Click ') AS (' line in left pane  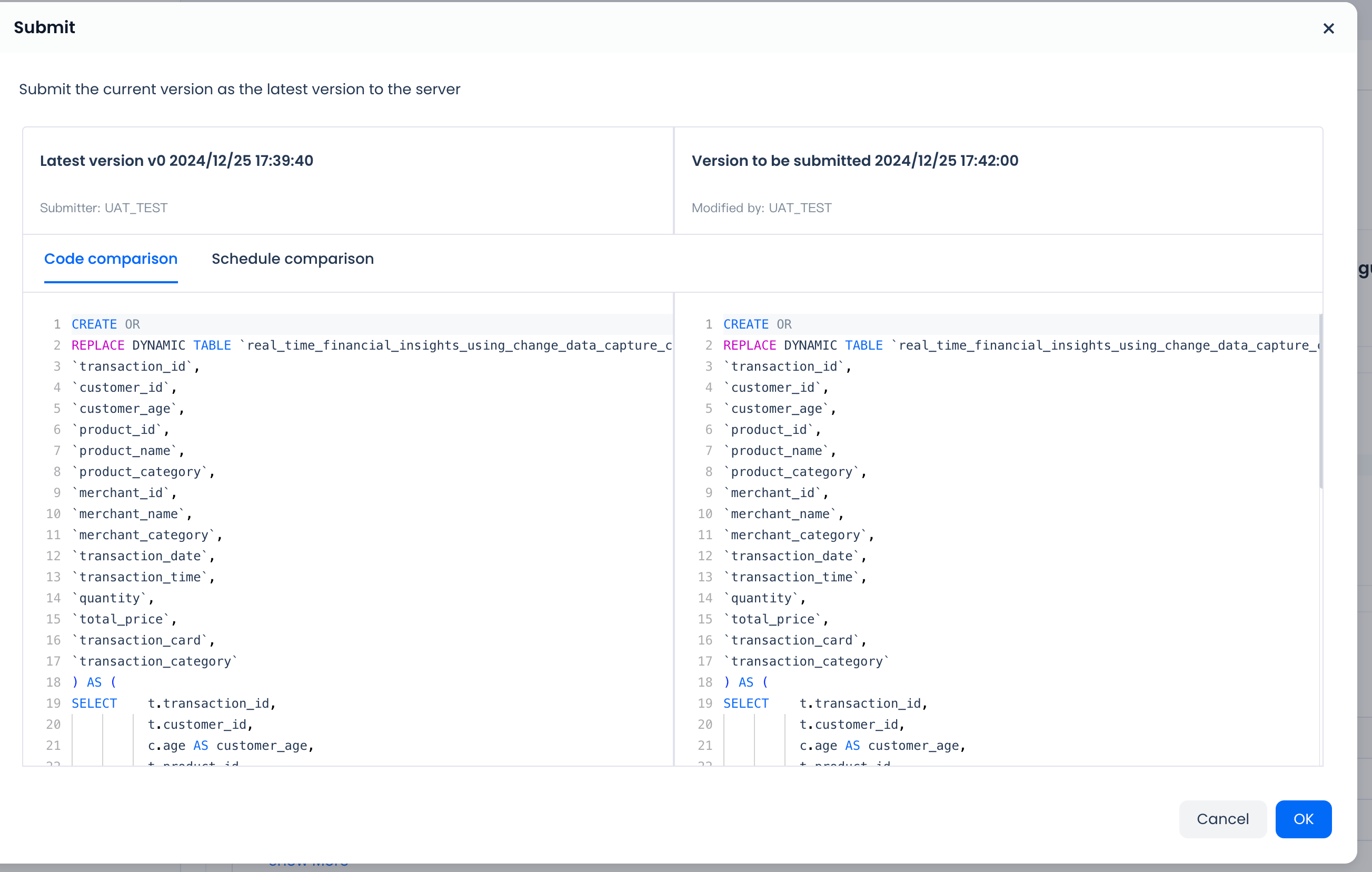pos(94,682)
